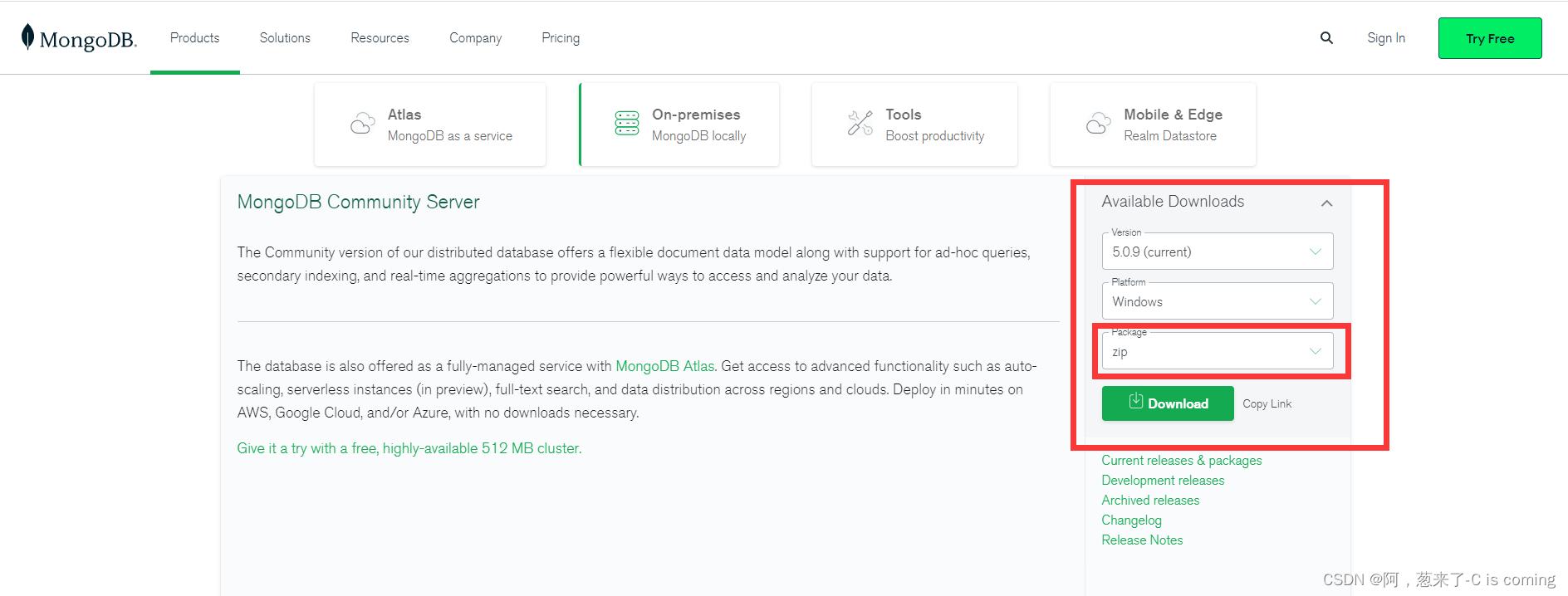Click the free 512 MB cluster link
The image size is (1568, 596).
409,448
